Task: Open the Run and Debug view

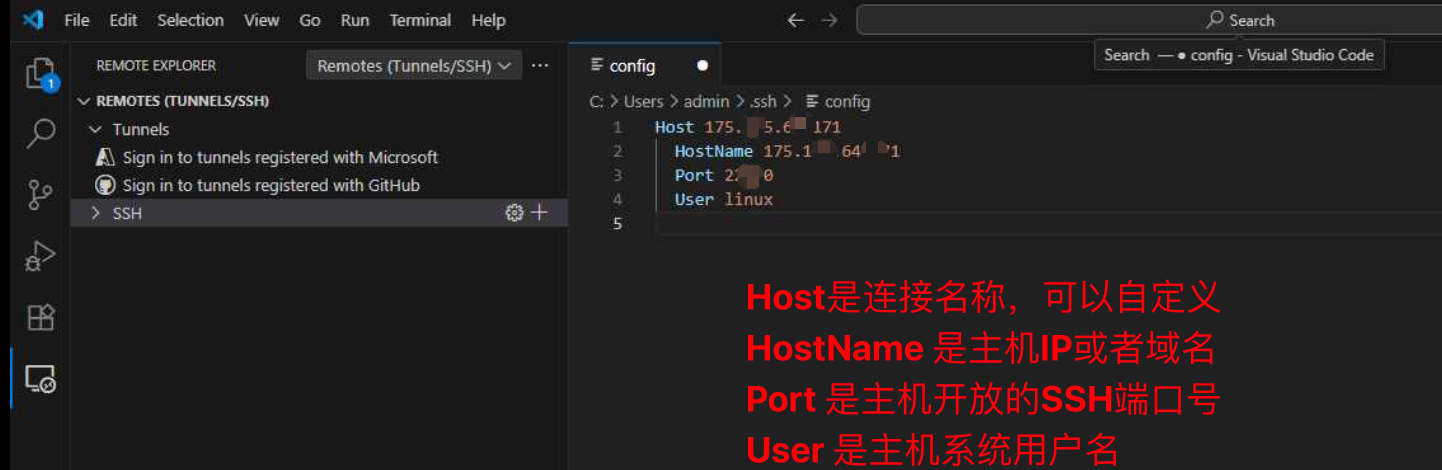Action: (40, 256)
